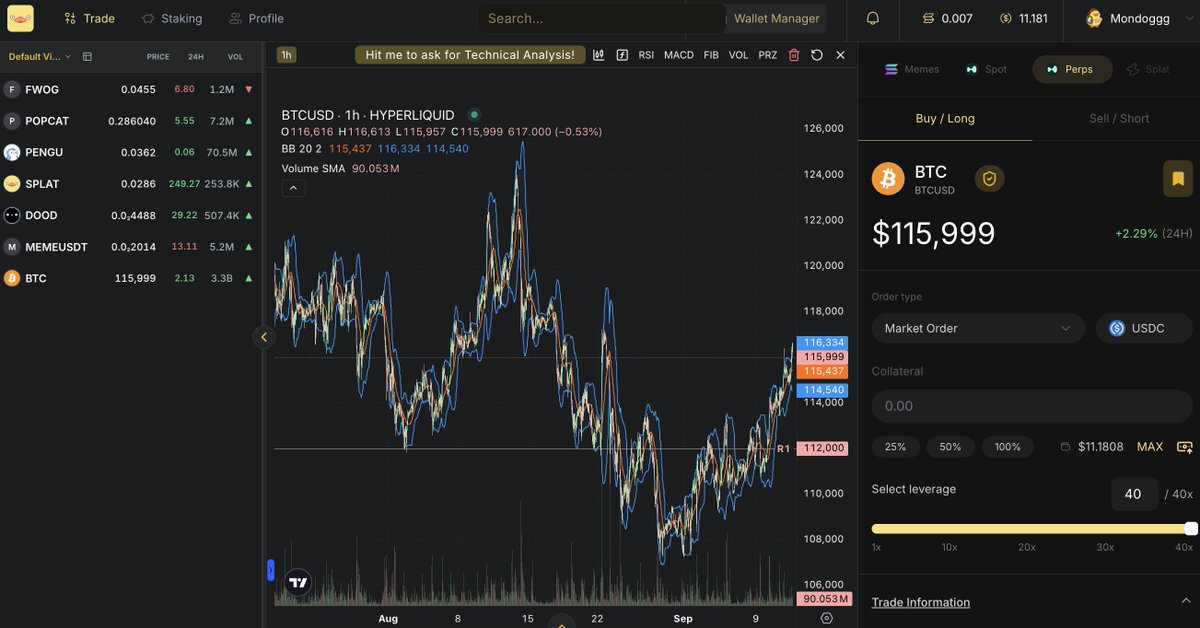Open the Default View dropdown
The width and height of the screenshot is (1200, 628).
42,57
